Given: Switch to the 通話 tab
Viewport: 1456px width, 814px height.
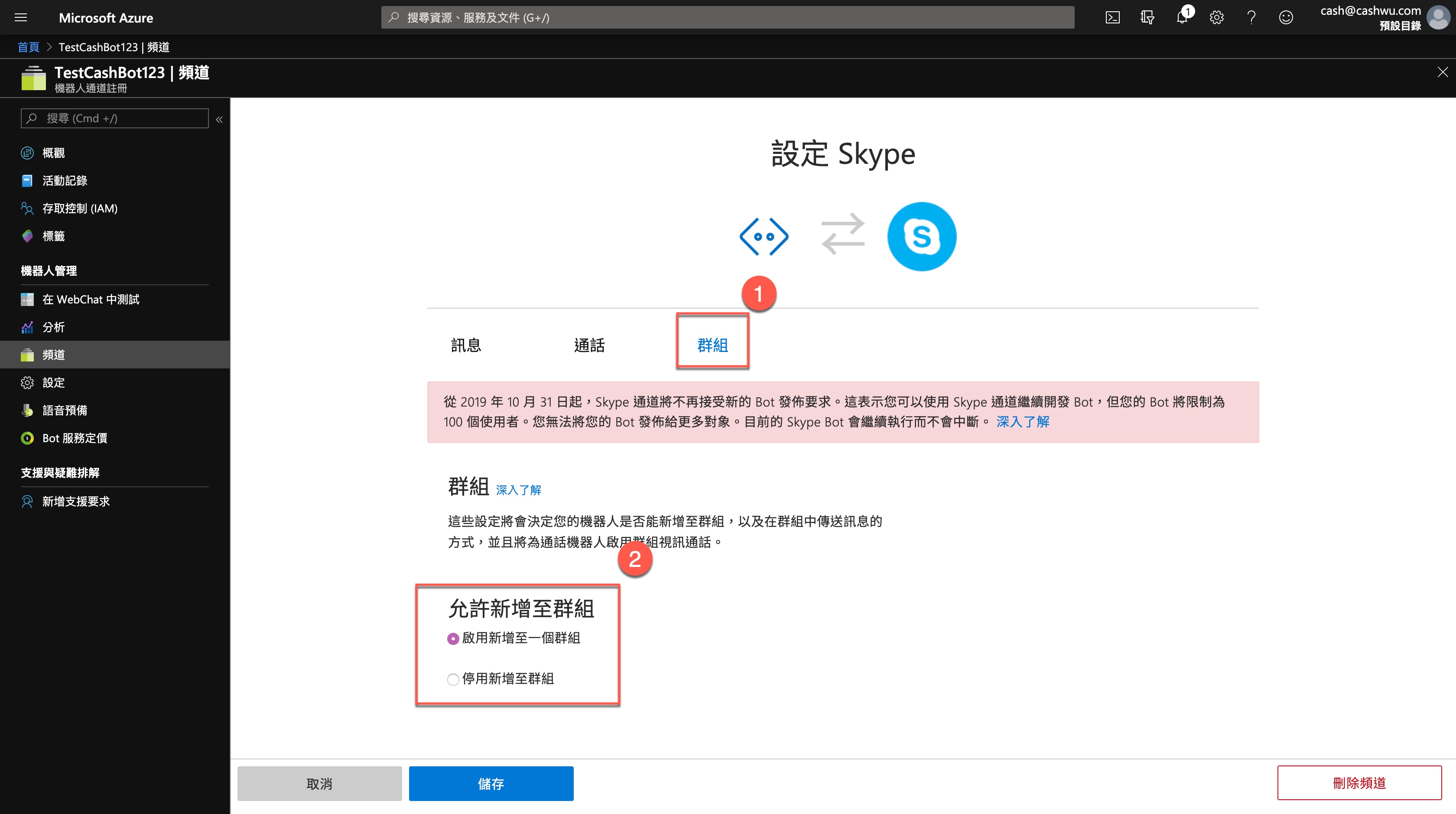Looking at the screenshot, I should pyautogui.click(x=589, y=345).
